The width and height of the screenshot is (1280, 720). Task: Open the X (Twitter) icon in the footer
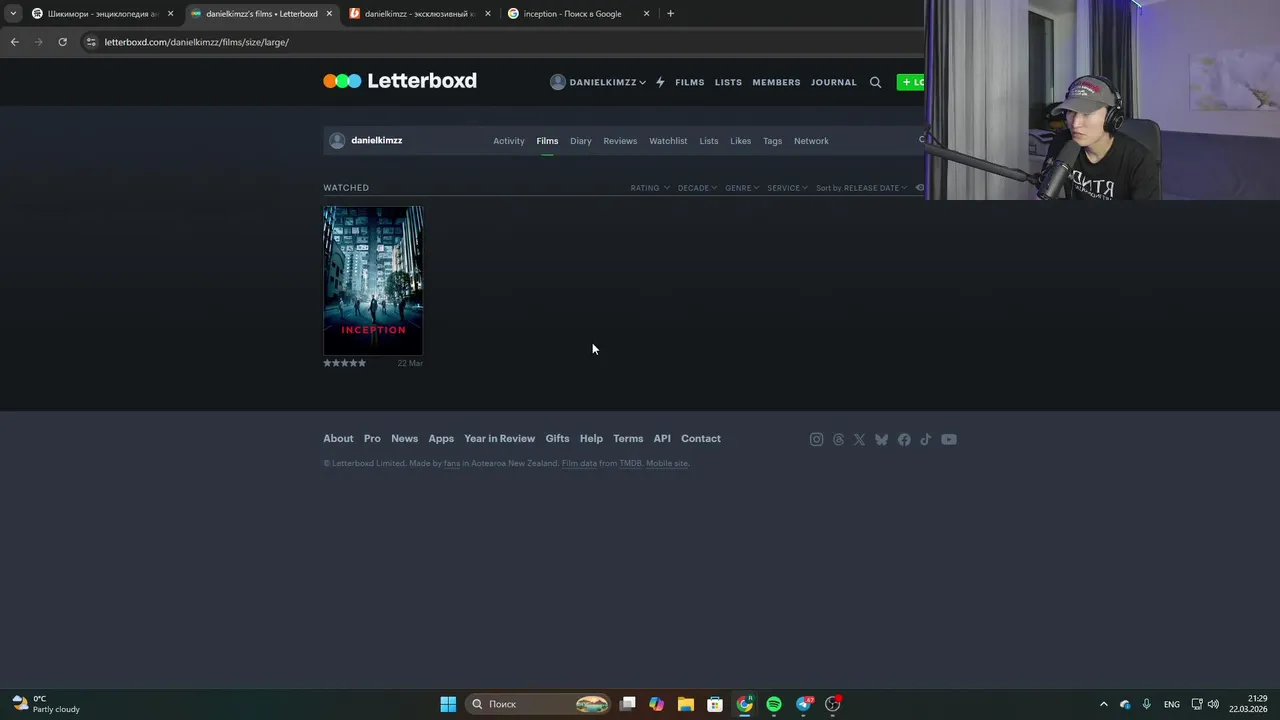click(x=859, y=439)
